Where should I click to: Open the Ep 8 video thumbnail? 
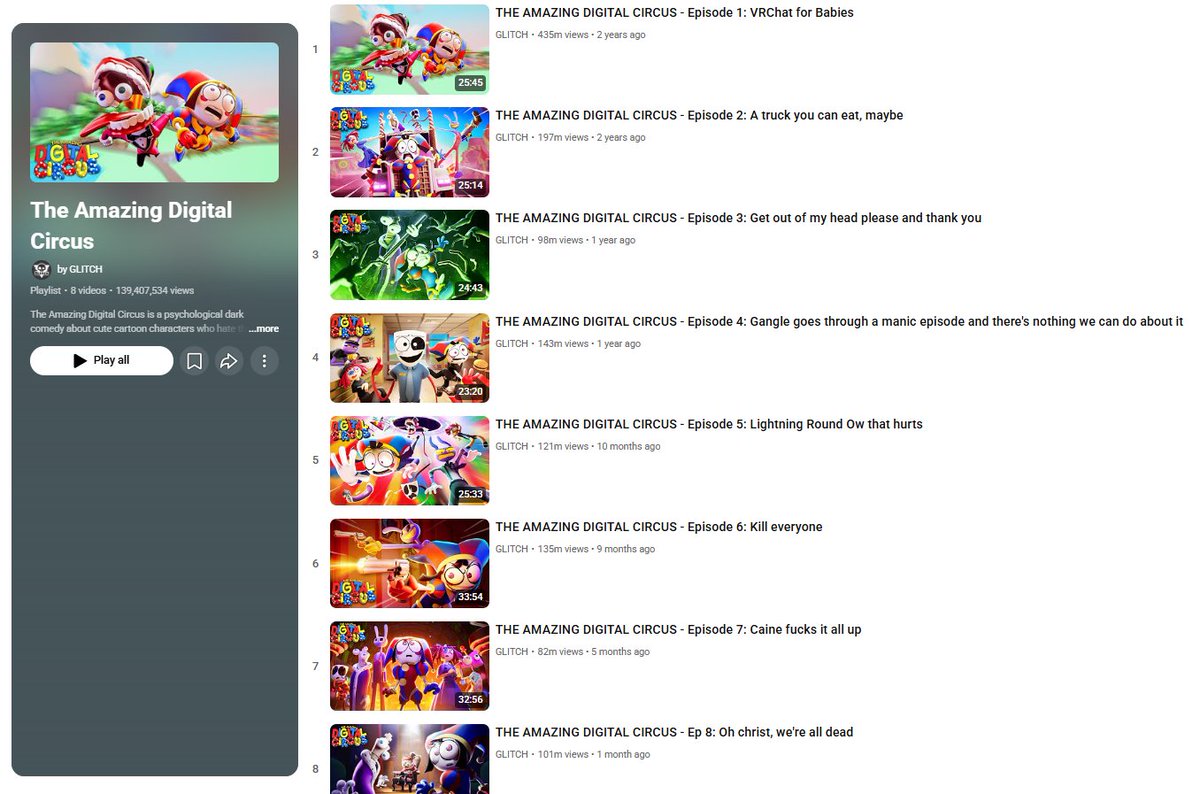pyautogui.click(x=410, y=759)
